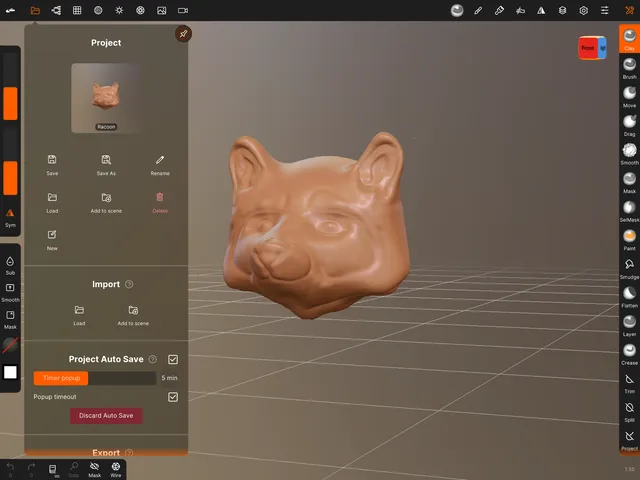Toggle Smooth mode in left toolbar
The width and height of the screenshot is (640, 480).
click(10, 293)
